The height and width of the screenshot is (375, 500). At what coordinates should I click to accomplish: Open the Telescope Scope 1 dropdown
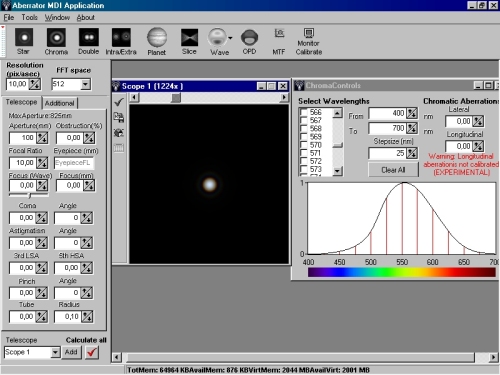coord(55,352)
